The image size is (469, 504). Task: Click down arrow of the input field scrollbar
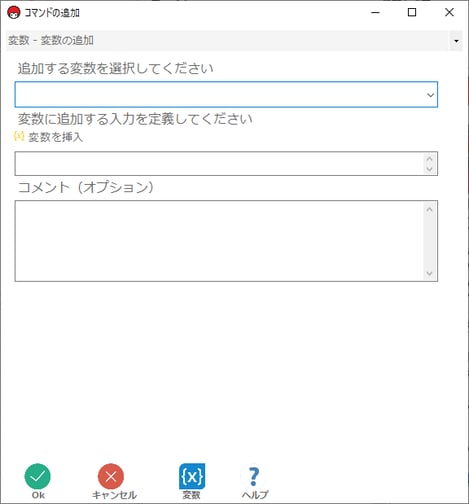coord(430,169)
